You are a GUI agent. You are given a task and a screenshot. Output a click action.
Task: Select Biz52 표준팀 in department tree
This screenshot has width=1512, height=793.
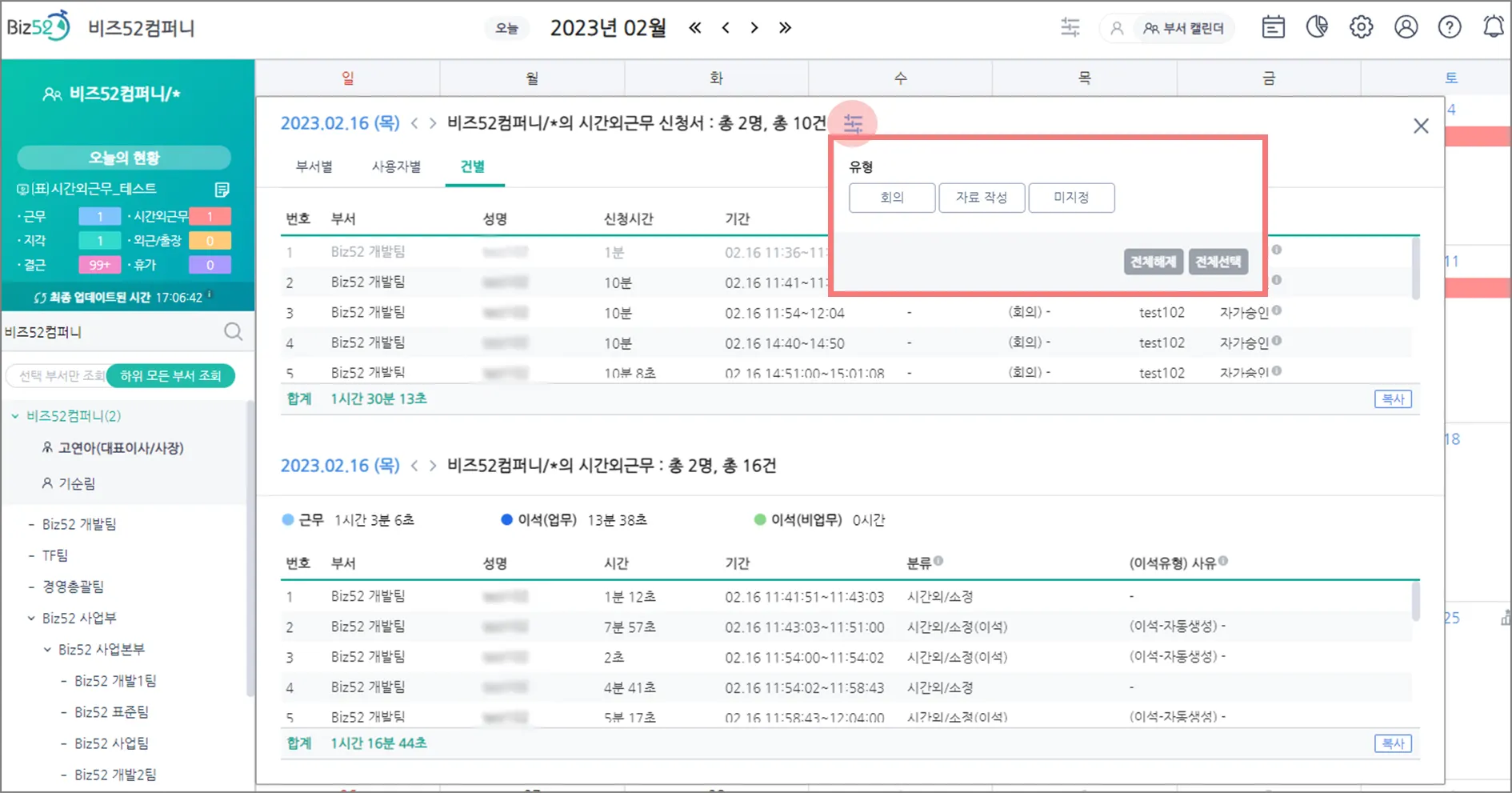click(x=111, y=712)
